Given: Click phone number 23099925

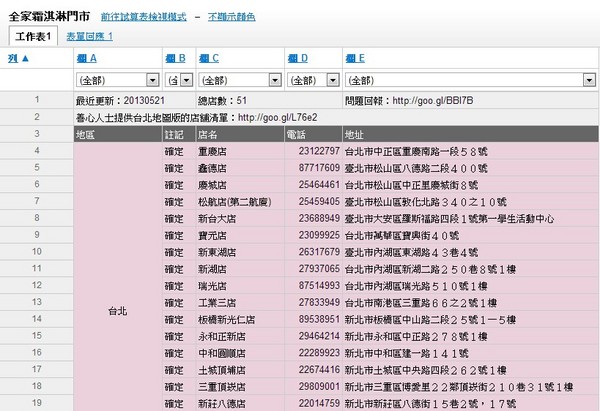Looking at the screenshot, I should [x=319, y=235].
